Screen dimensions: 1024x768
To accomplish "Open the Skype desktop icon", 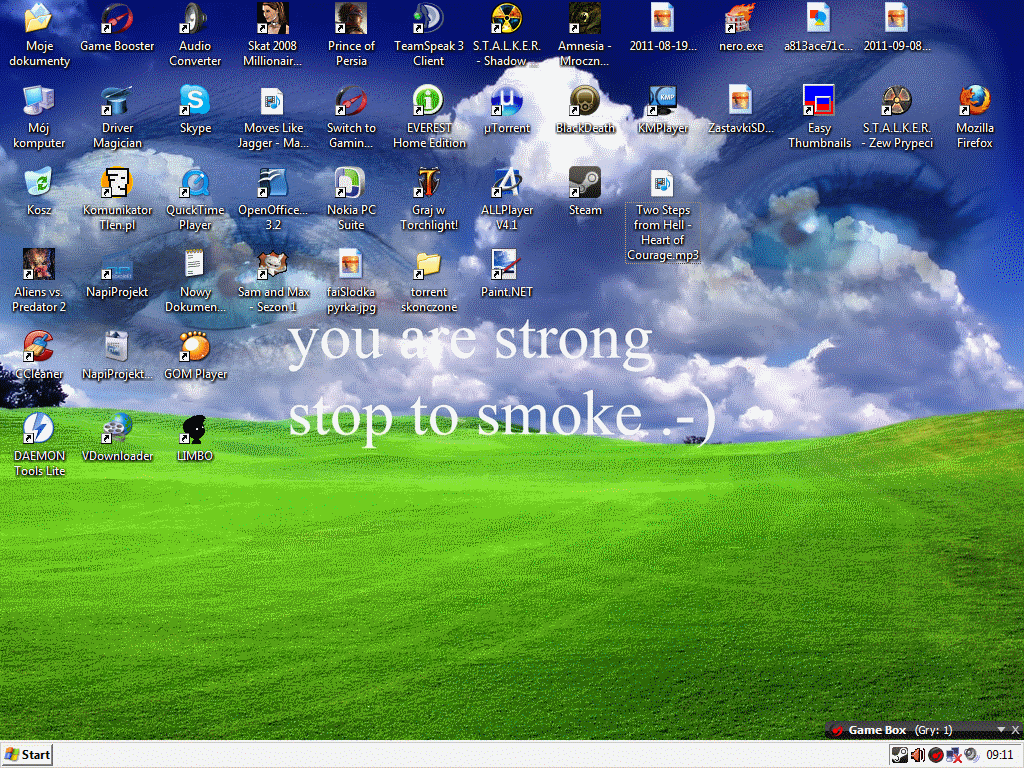I will click(195, 101).
